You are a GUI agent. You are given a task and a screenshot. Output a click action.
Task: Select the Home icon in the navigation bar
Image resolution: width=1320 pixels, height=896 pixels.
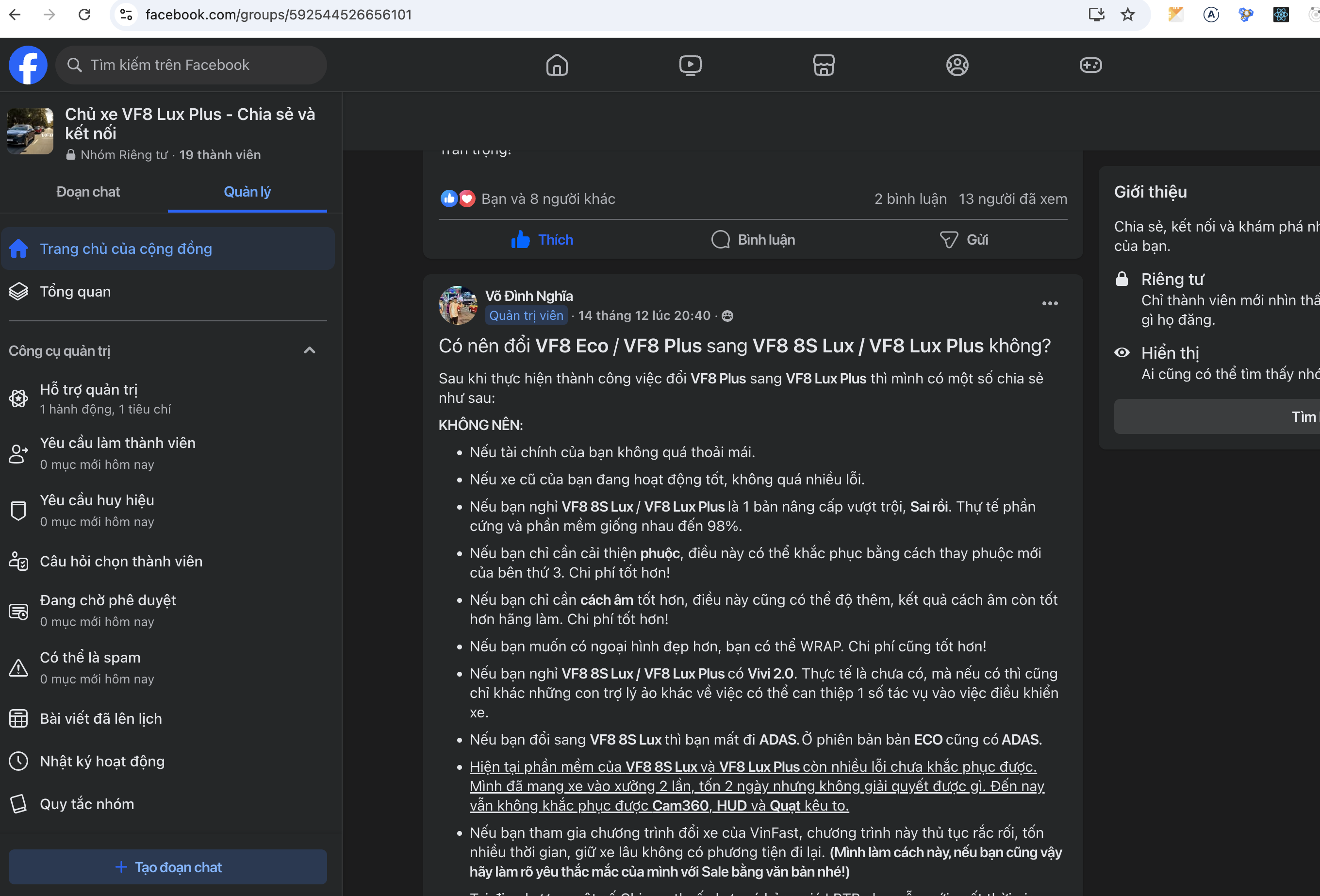pyautogui.click(x=557, y=65)
